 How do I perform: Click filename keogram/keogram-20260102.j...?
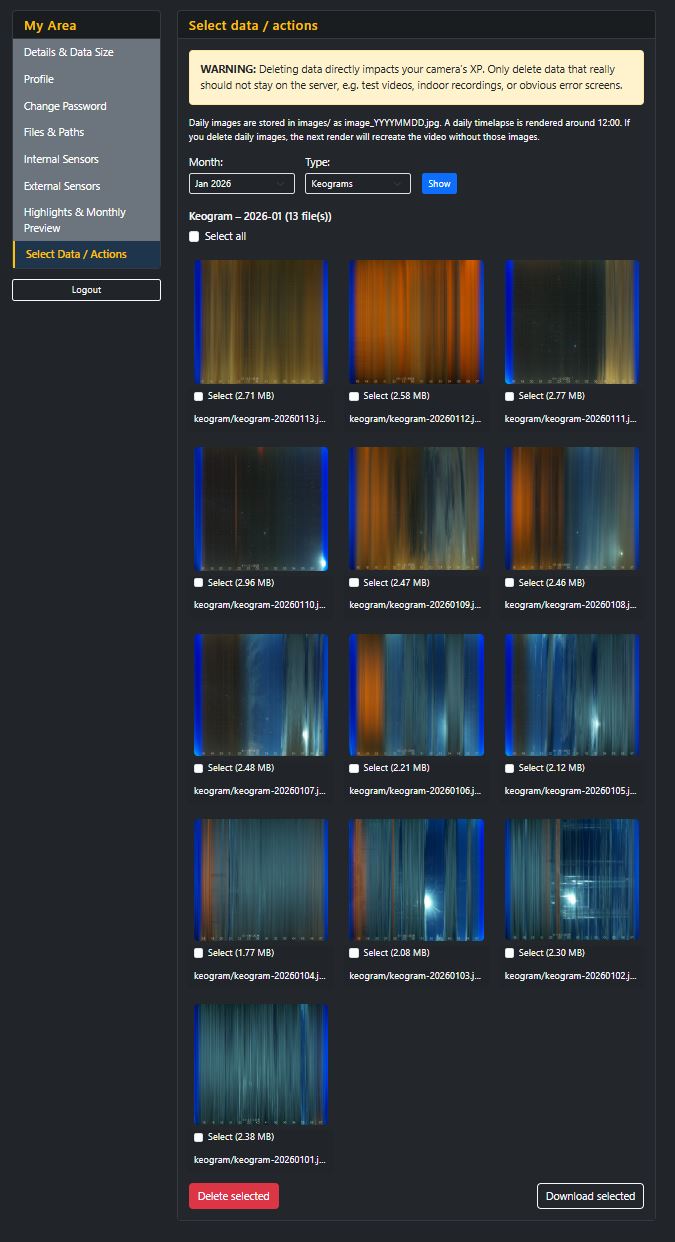(571, 976)
